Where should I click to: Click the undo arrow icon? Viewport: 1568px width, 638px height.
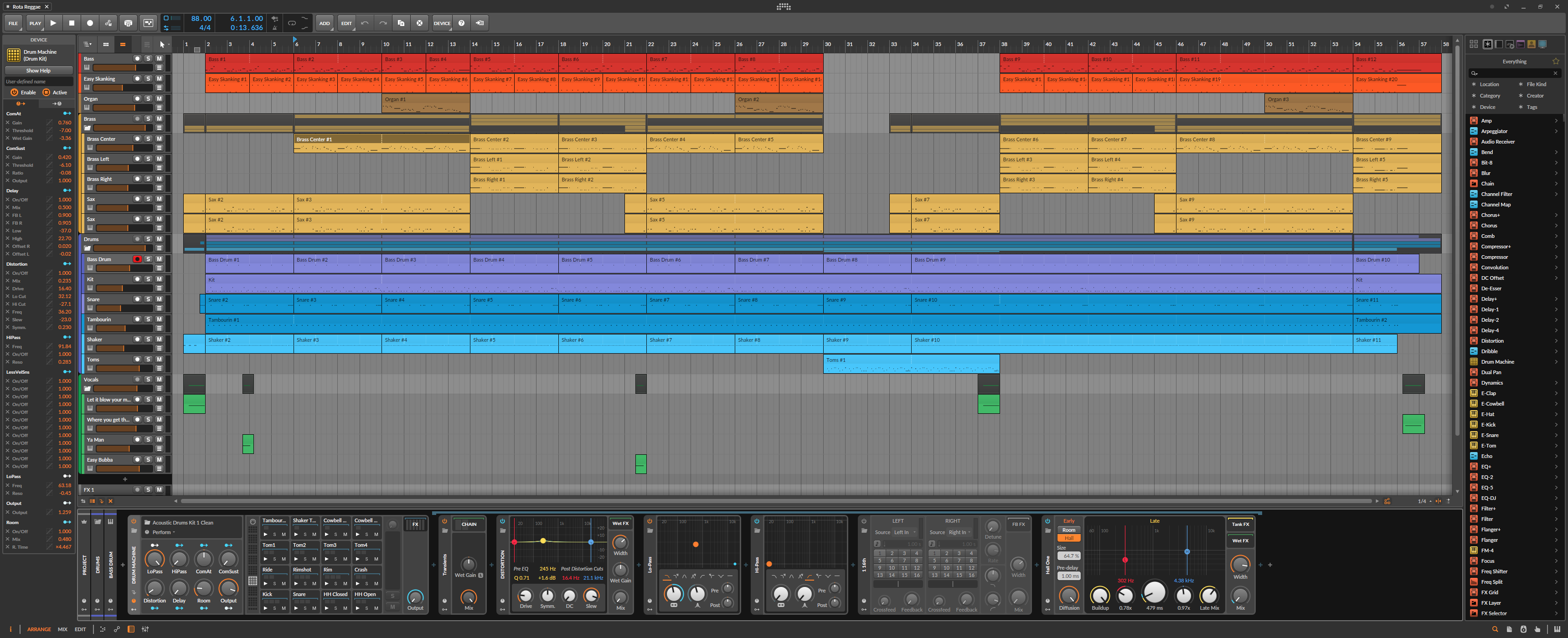pos(365,23)
